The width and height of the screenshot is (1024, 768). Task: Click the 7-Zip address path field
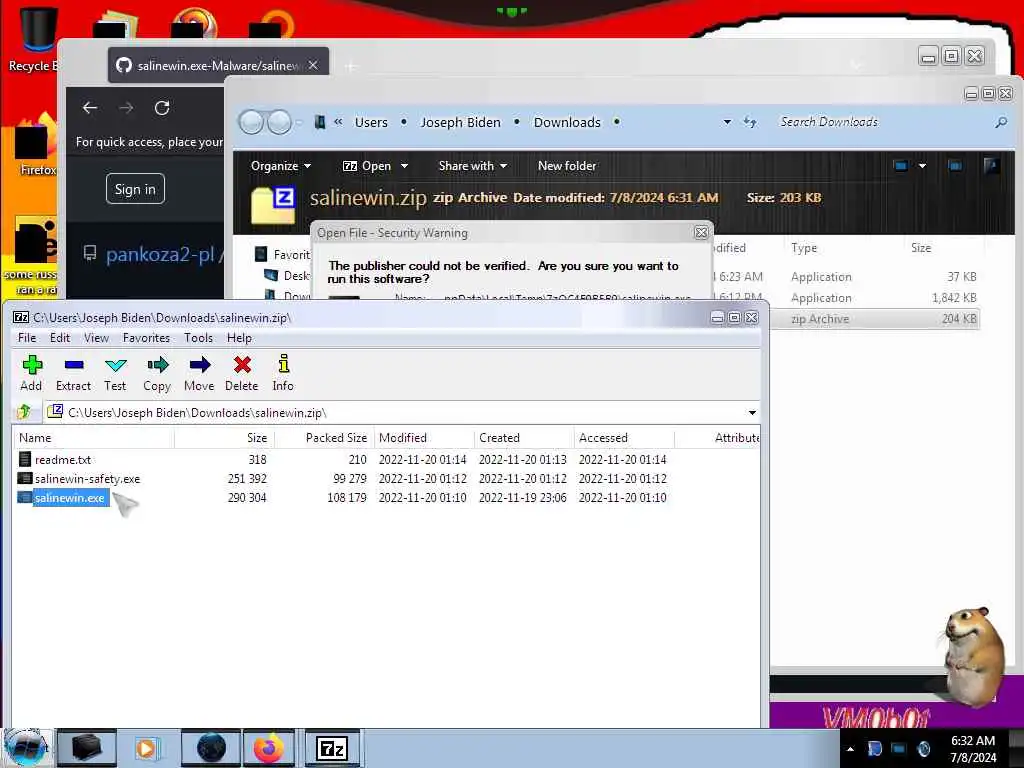coord(402,413)
